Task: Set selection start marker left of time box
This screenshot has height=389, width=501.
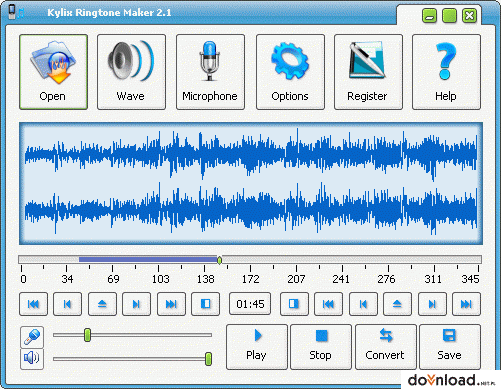Action: tap(205, 304)
